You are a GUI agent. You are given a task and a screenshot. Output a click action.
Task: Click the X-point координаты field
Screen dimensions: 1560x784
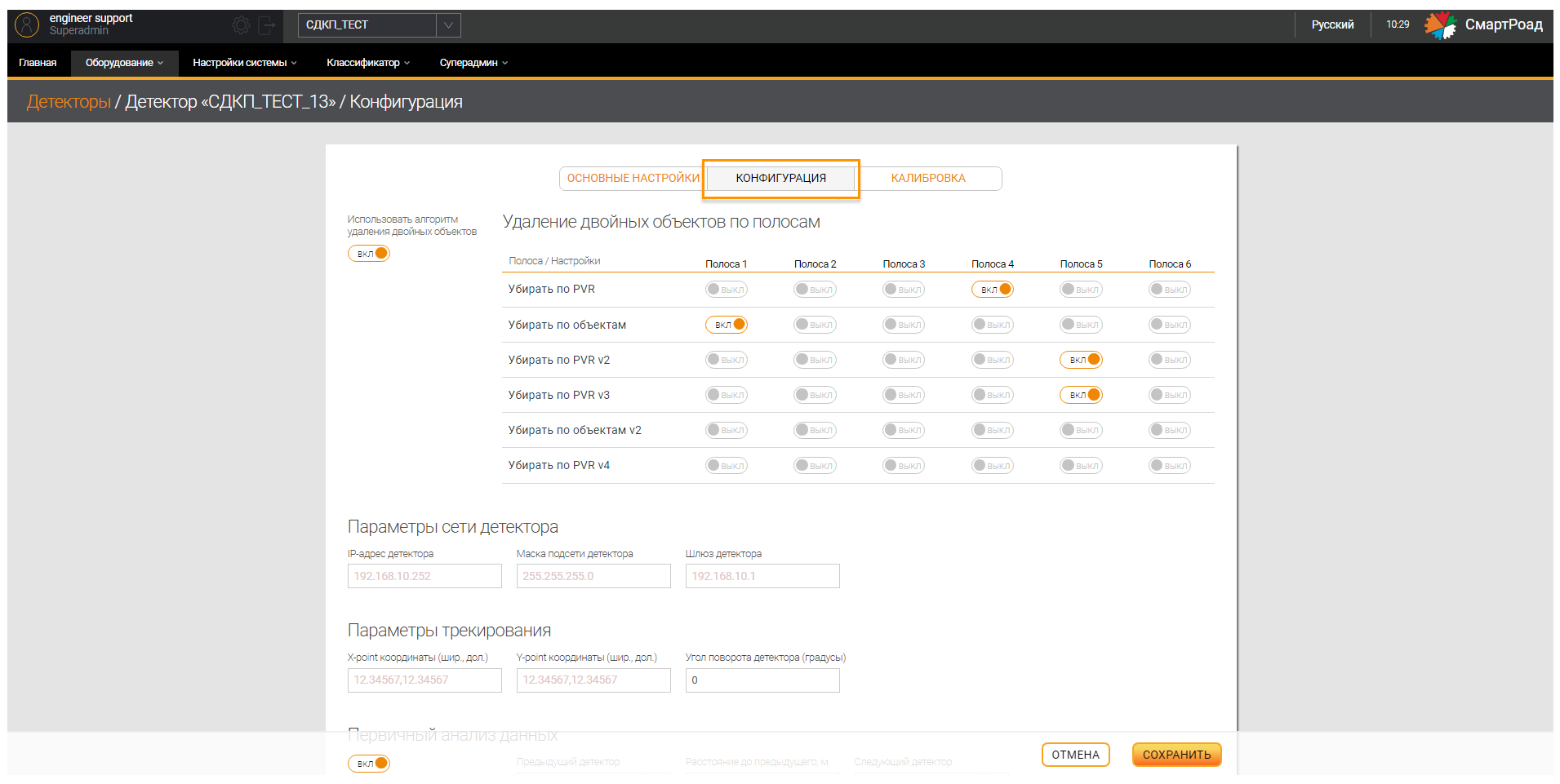pos(424,680)
